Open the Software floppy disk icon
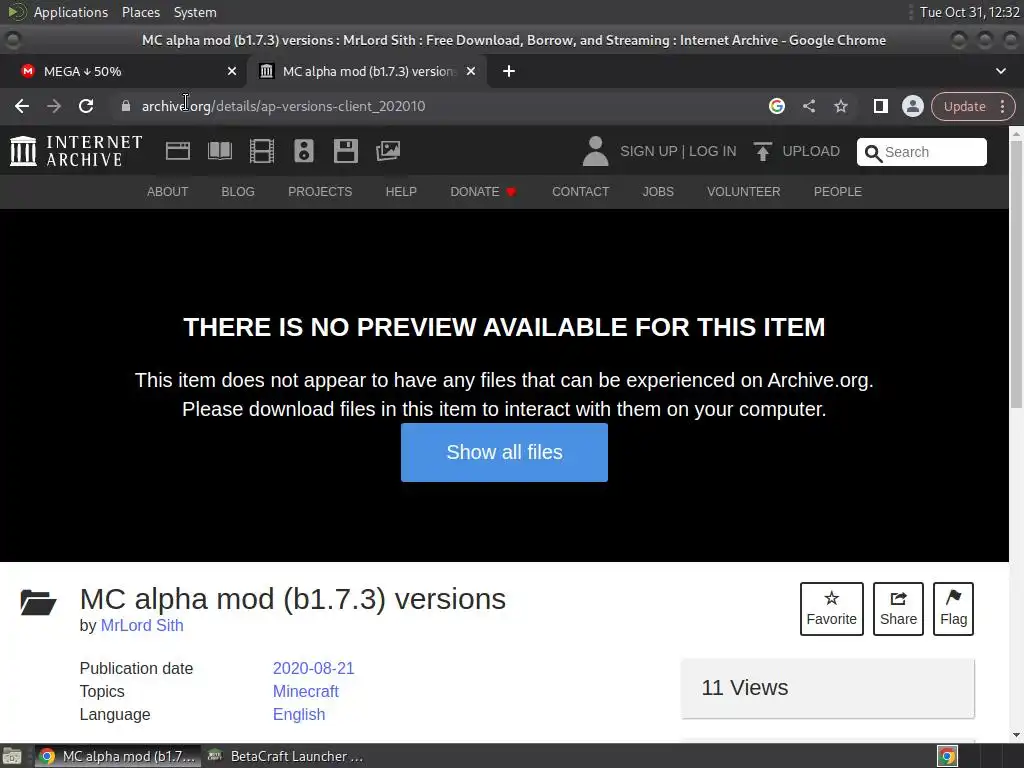This screenshot has width=1024, height=768. (345, 151)
